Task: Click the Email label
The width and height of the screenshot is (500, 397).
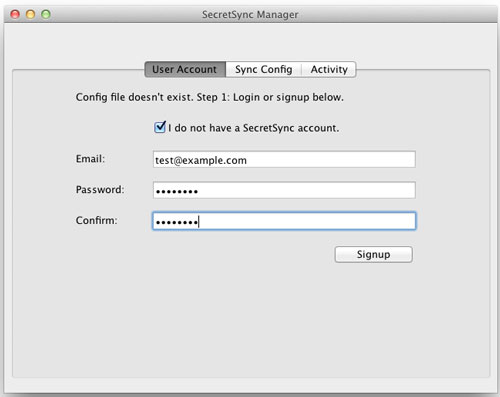Action: pyautogui.click(x=90, y=159)
